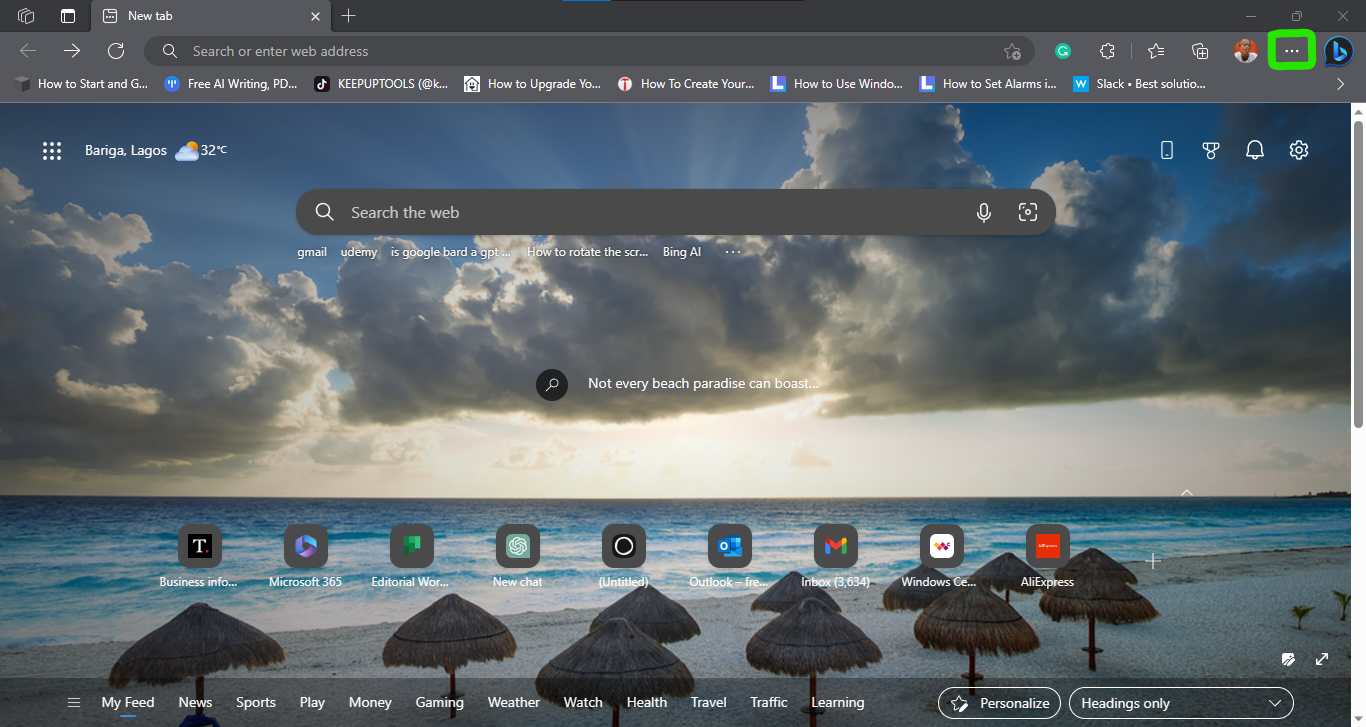This screenshot has height=727, width=1366.
Task: Switch to the Sports feed tab
Action: click(x=256, y=702)
